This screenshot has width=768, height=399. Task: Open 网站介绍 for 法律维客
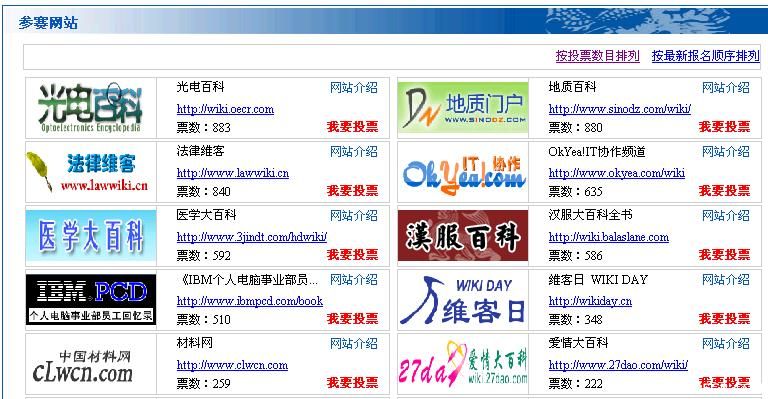[354, 152]
